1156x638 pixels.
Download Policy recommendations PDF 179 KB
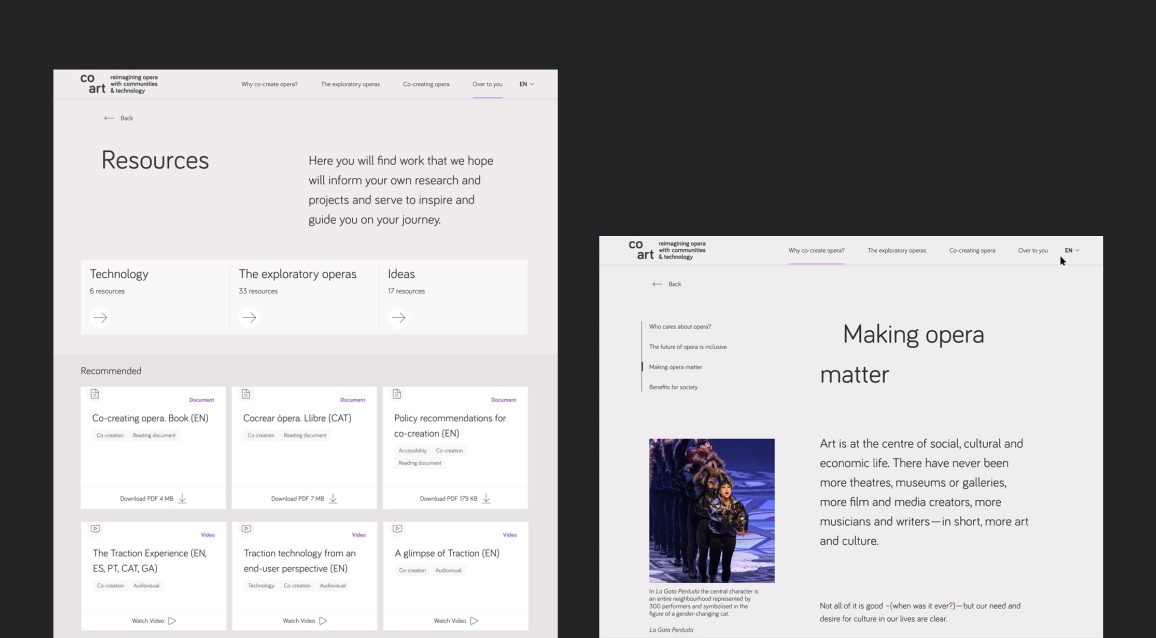(x=454, y=499)
